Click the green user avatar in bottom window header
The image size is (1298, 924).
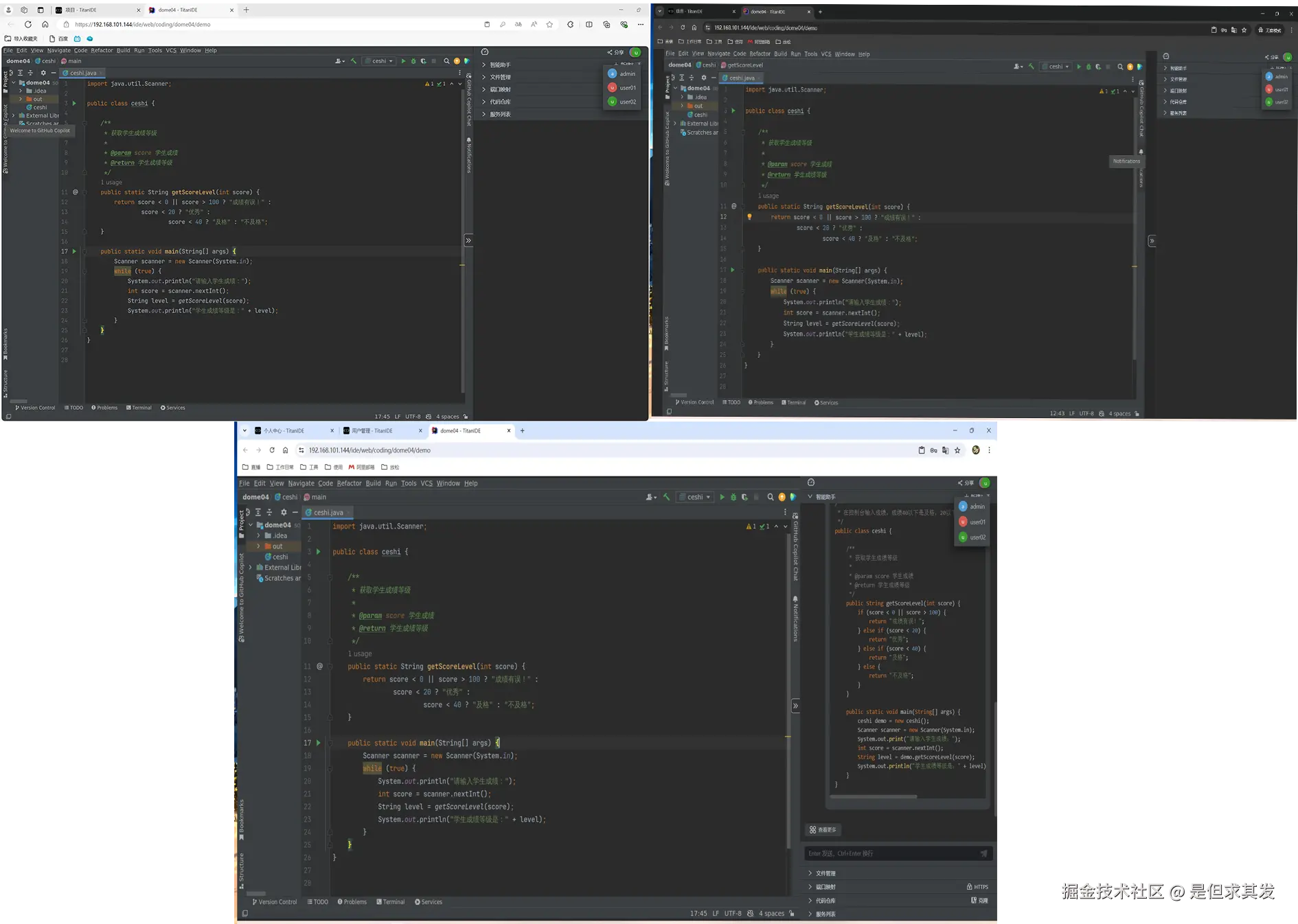(x=985, y=483)
